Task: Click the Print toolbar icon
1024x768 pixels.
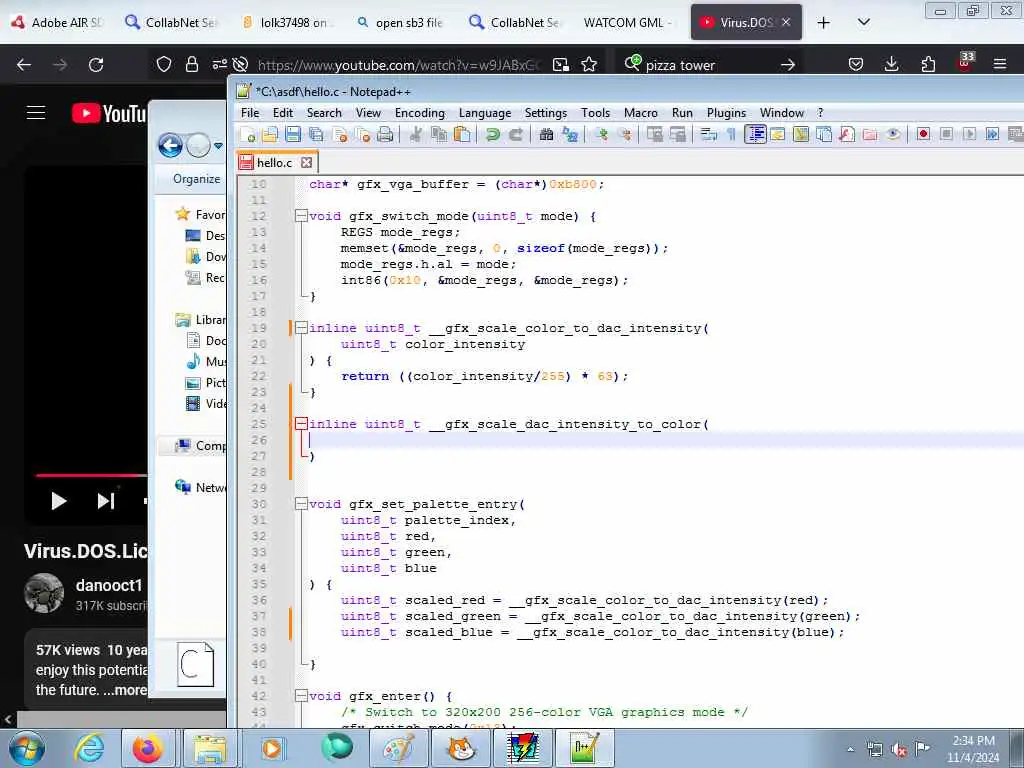Action: coord(385,135)
